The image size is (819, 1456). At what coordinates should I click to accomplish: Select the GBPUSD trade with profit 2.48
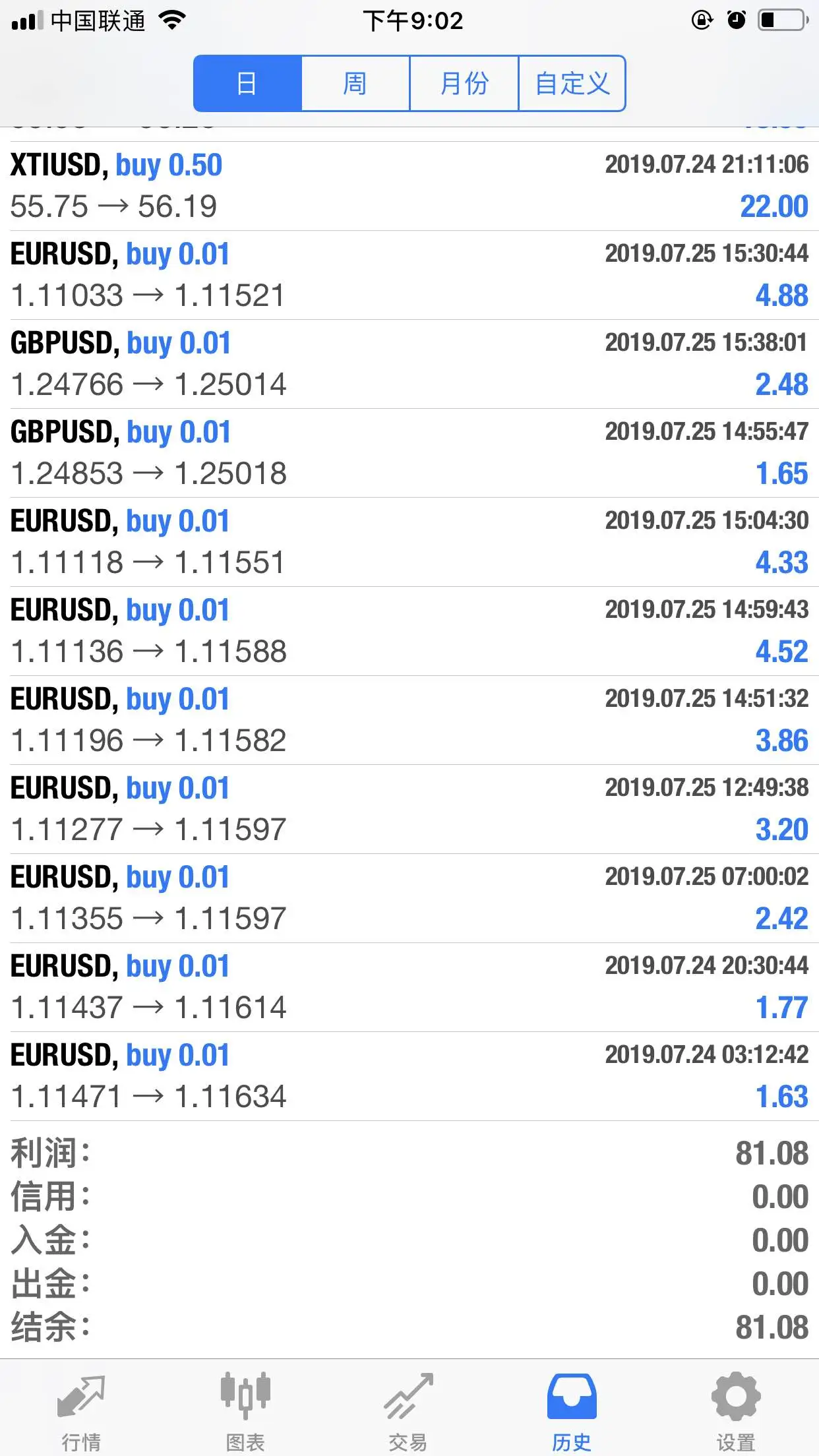tap(409, 364)
